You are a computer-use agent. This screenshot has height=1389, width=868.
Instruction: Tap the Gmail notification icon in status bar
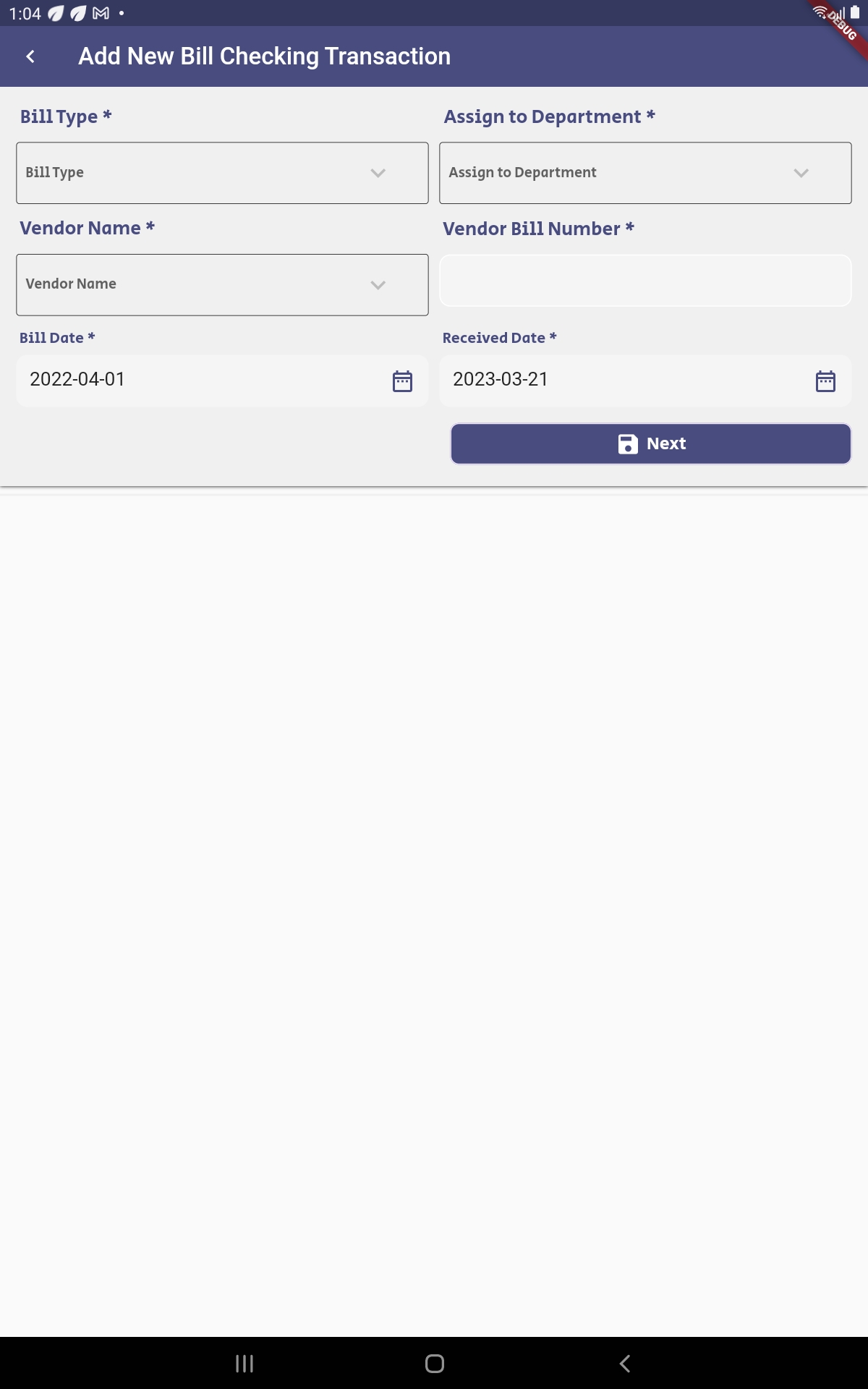pos(101,13)
